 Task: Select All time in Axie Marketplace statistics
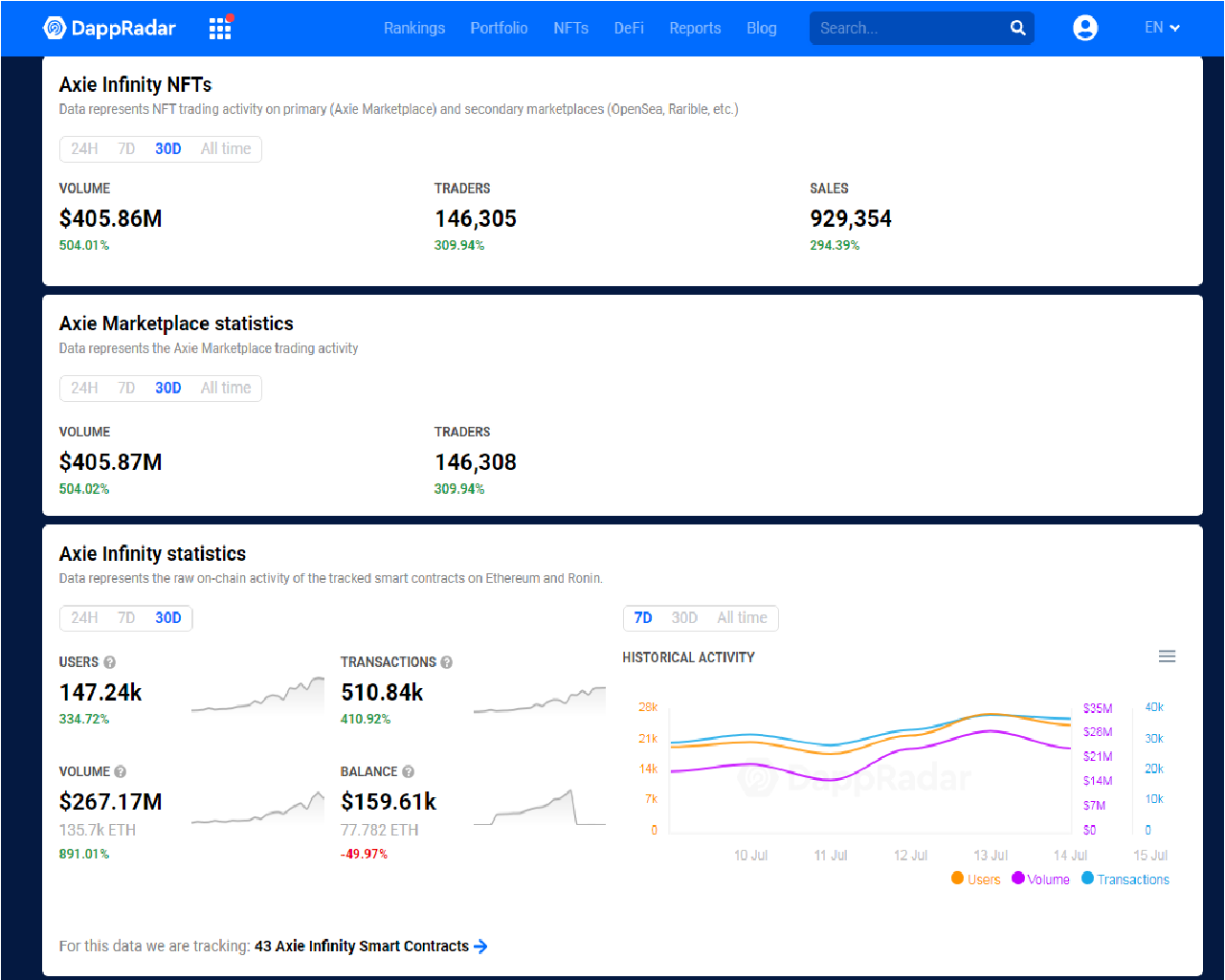[226, 388]
